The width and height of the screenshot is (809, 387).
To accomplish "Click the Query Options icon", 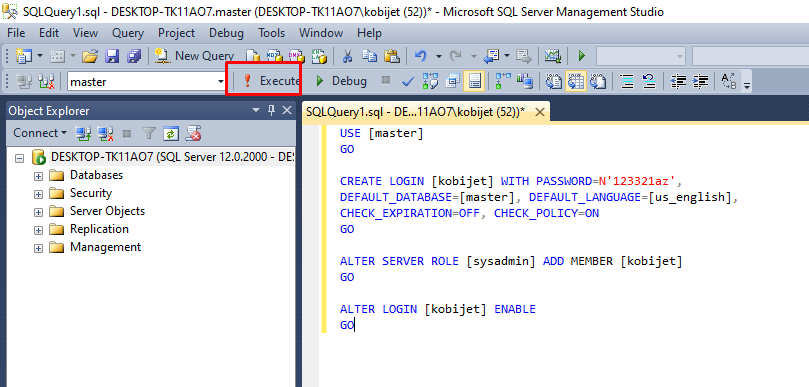I will coord(452,81).
